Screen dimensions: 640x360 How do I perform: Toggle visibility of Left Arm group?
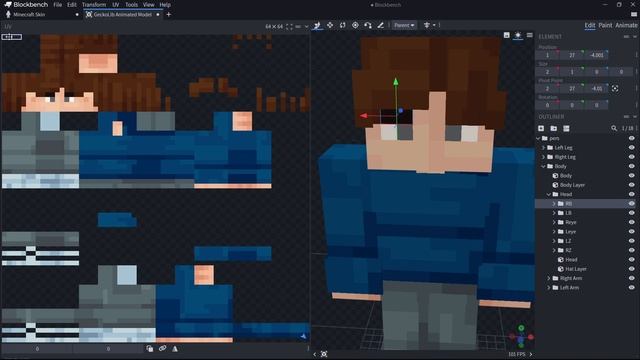click(x=631, y=288)
